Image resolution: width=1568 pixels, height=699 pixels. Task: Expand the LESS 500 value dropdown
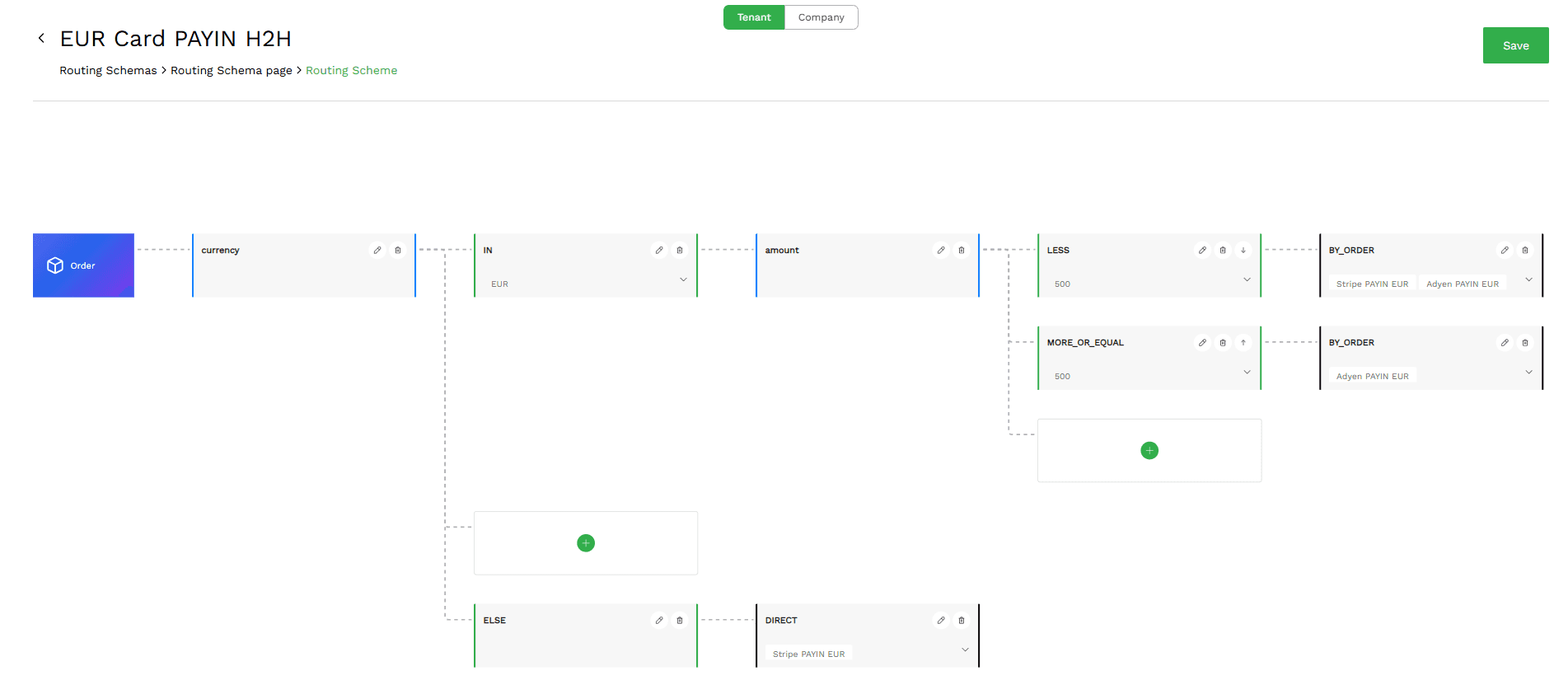click(x=1247, y=279)
